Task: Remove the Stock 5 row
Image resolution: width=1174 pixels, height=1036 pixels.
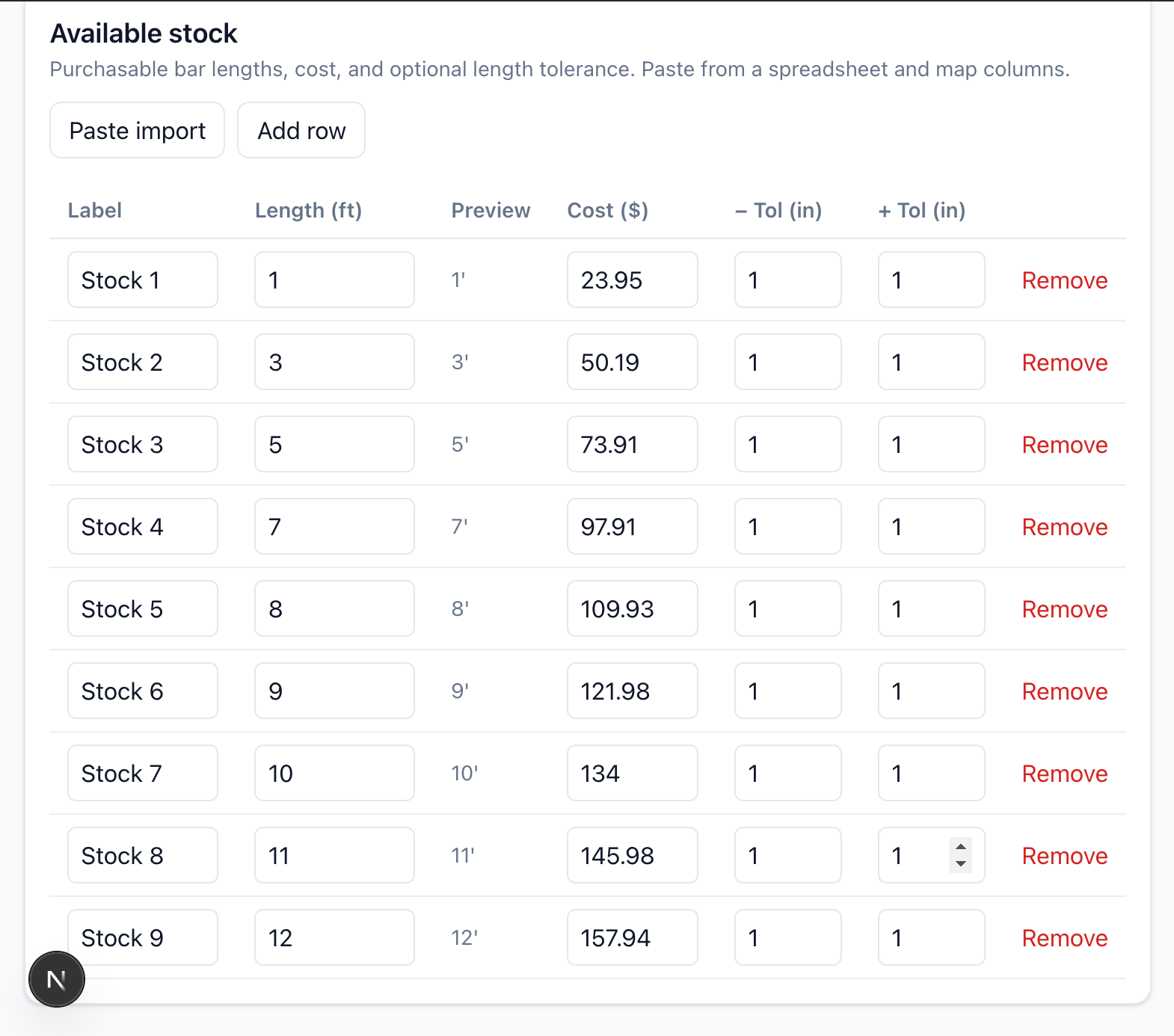Action: pyautogui.click(x=1065, y=609)
